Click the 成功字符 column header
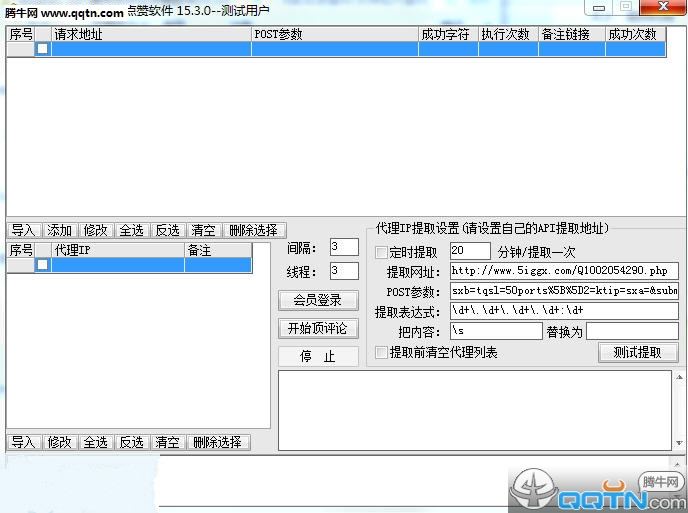 448,34
